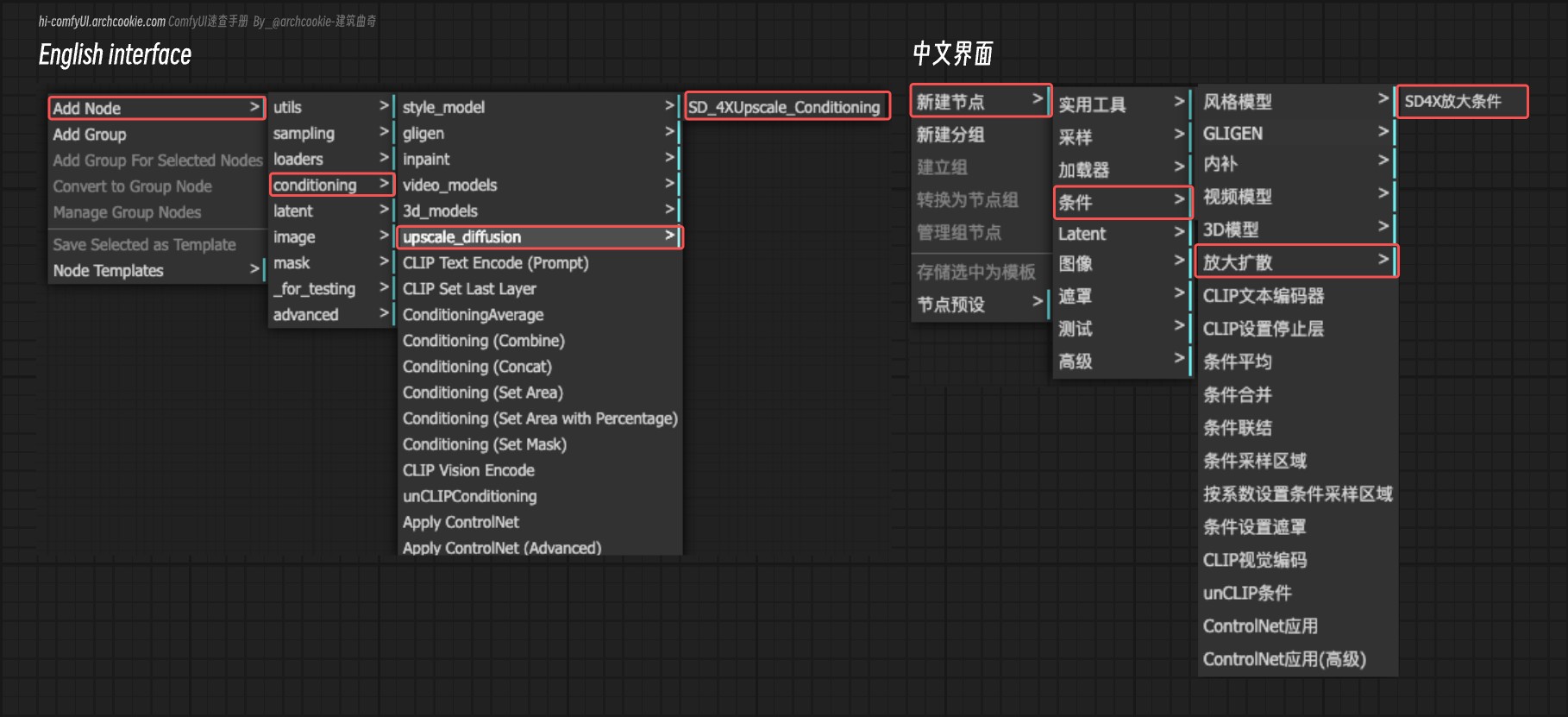Open the video_models submenu
This screenshot has height=717, width=1568.
[x=539, y=185]
